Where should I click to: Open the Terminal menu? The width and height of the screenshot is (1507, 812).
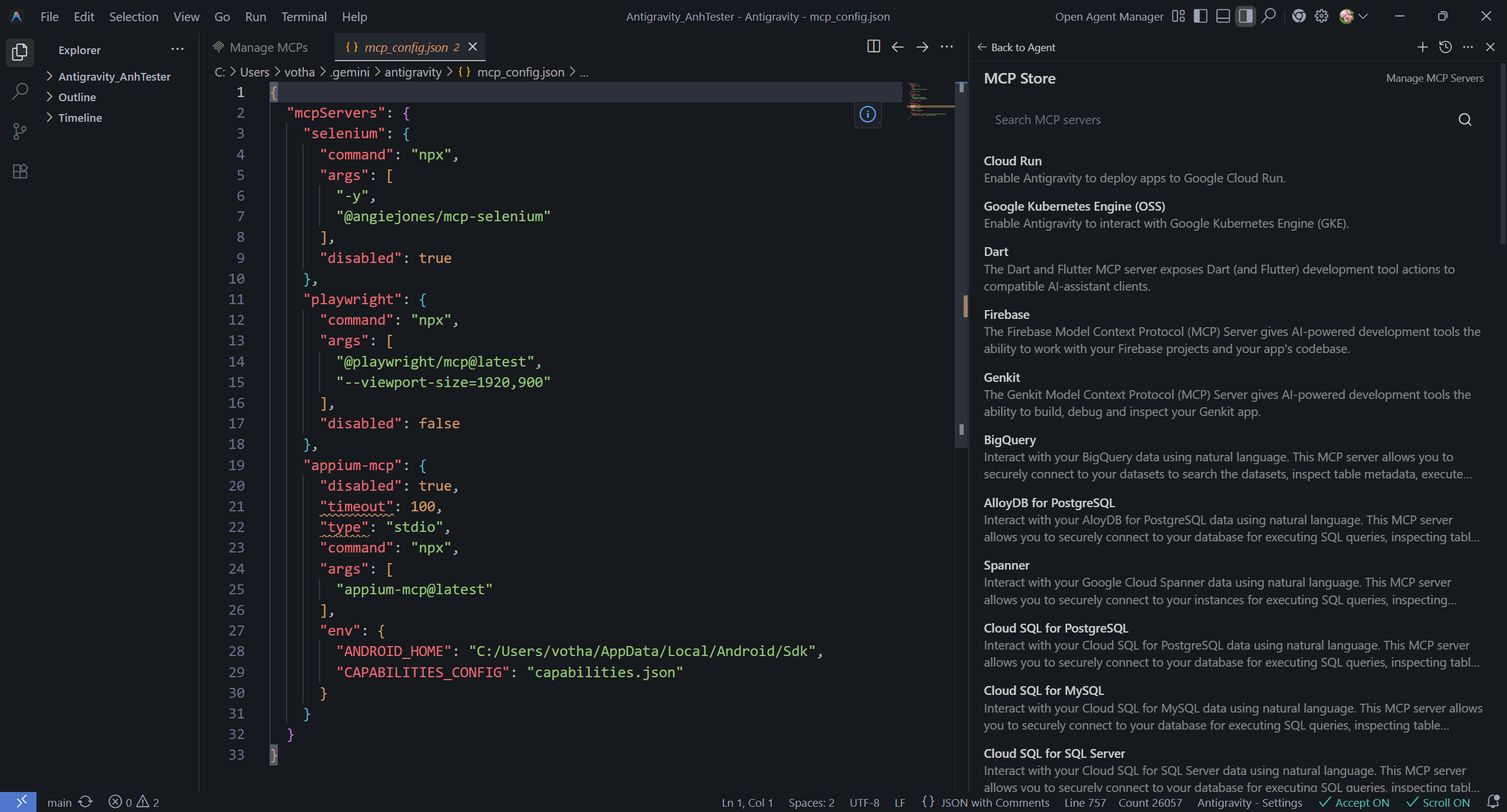pos(304,16)
